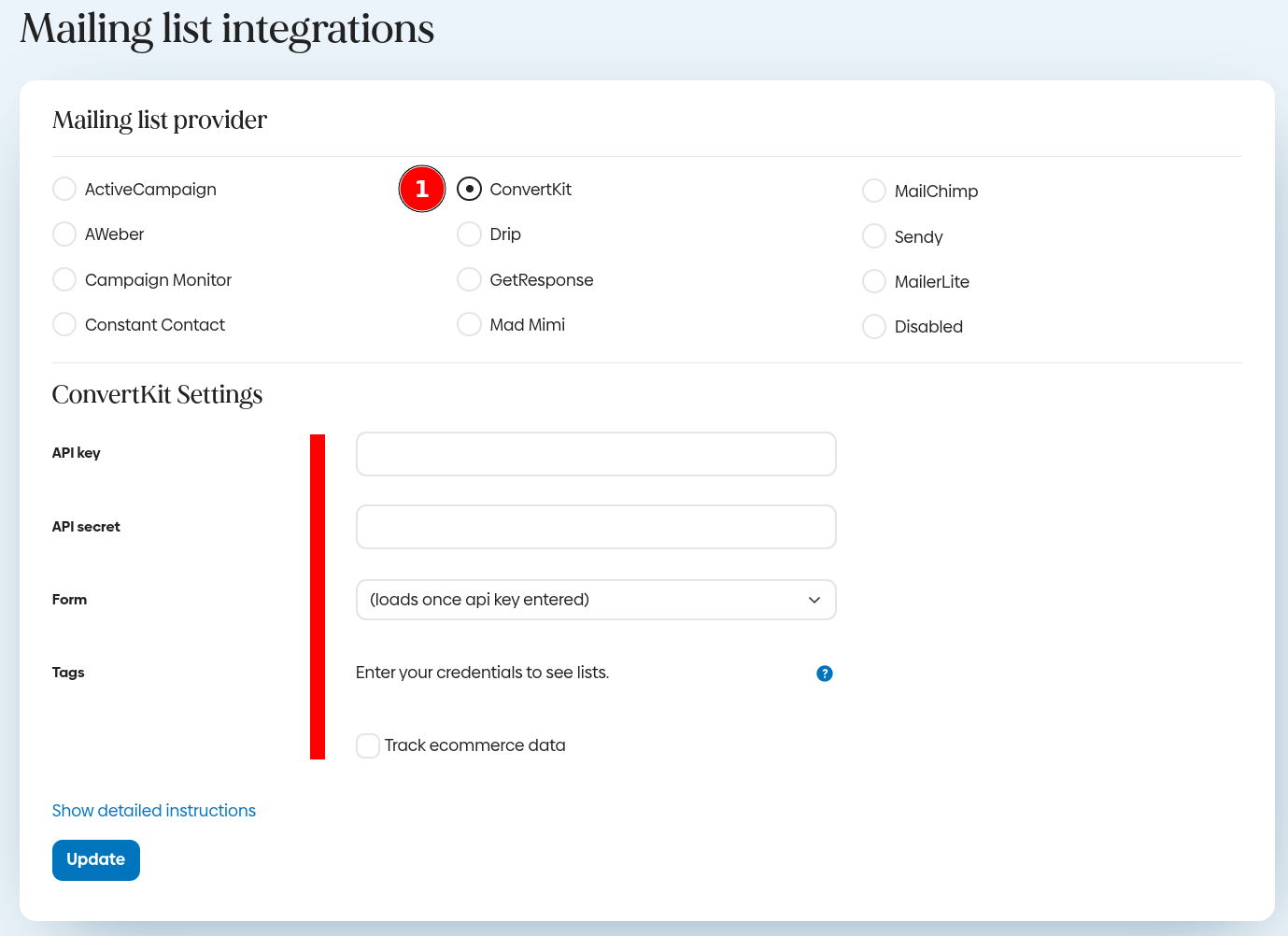The height and width of the screenshot is (936, 1288).
Task: Click into the API key field
Action: [x=596, y=454]
